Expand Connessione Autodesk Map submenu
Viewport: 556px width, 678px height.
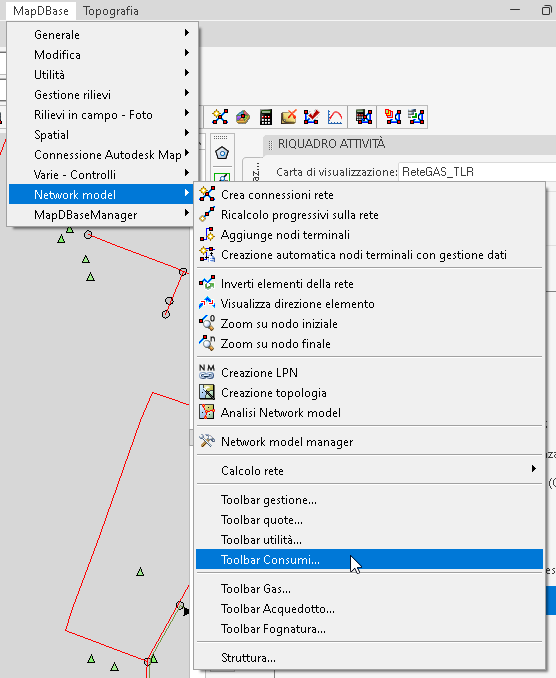click(104, 154)
